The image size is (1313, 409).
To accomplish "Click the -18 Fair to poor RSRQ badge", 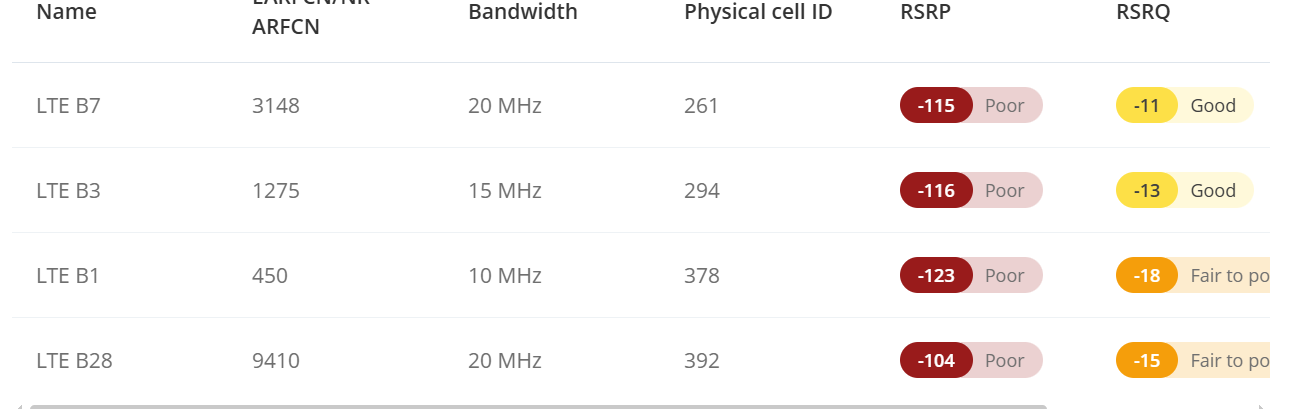I will click(1192, 275).
